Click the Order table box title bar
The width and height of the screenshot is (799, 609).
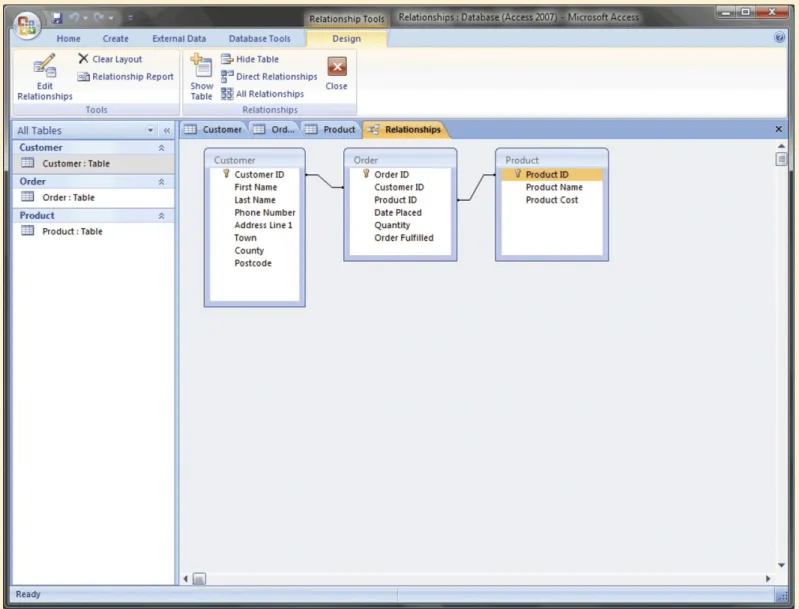[x=400, y=160]
